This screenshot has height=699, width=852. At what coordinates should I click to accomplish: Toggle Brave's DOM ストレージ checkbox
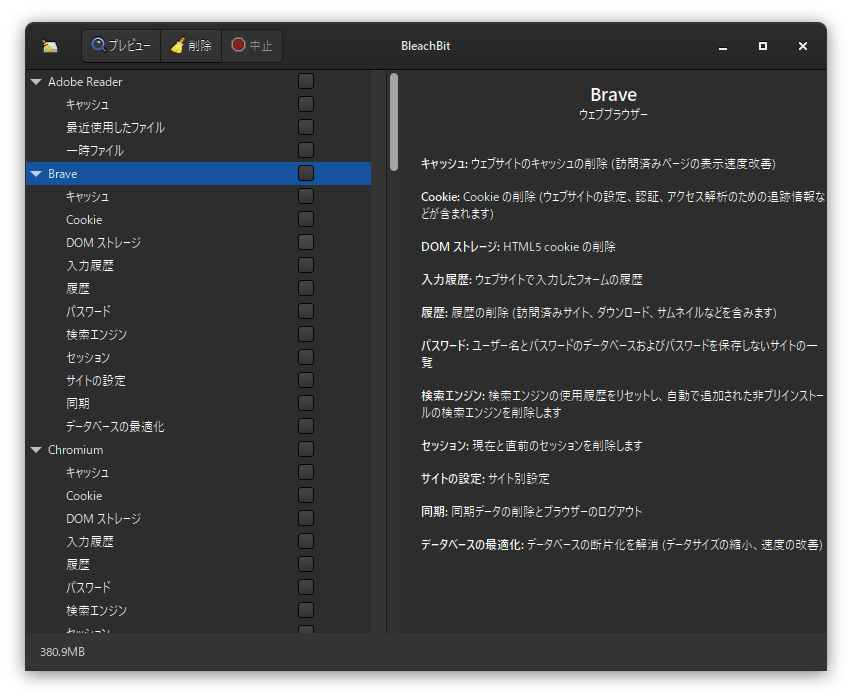point(306,242)
